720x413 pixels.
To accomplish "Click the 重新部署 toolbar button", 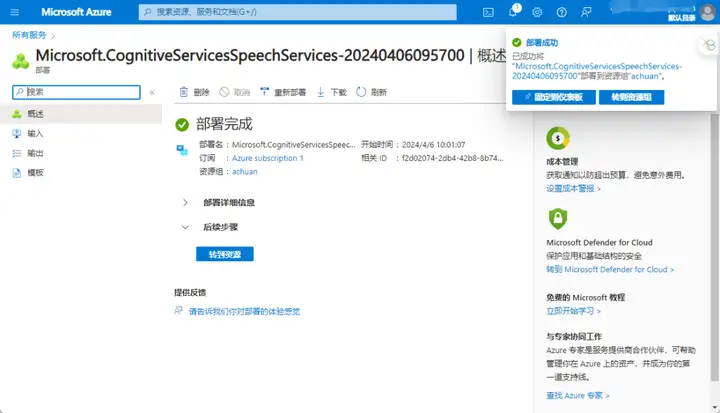I will coord(283,92).
